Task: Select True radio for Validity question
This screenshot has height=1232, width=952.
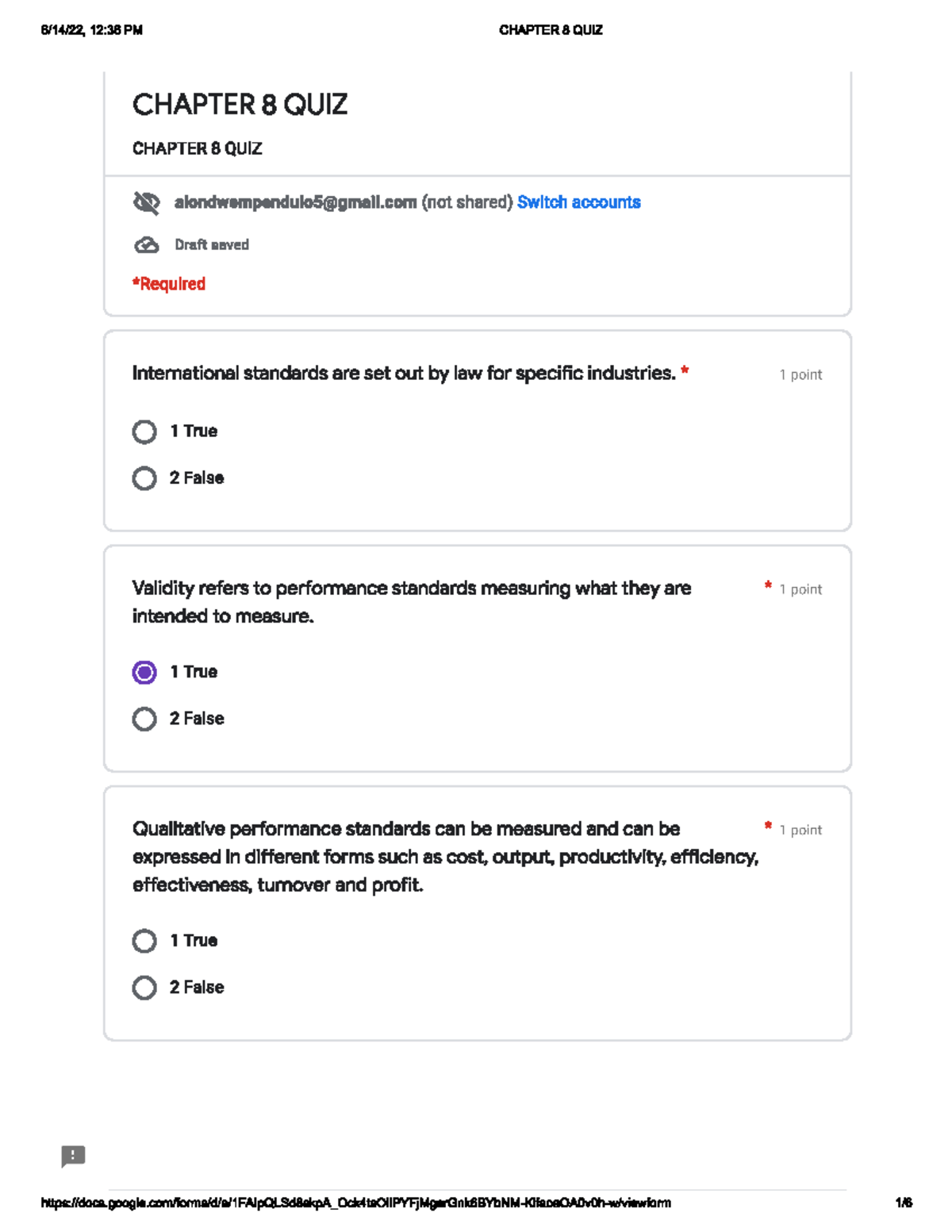Action: (144, 672)
